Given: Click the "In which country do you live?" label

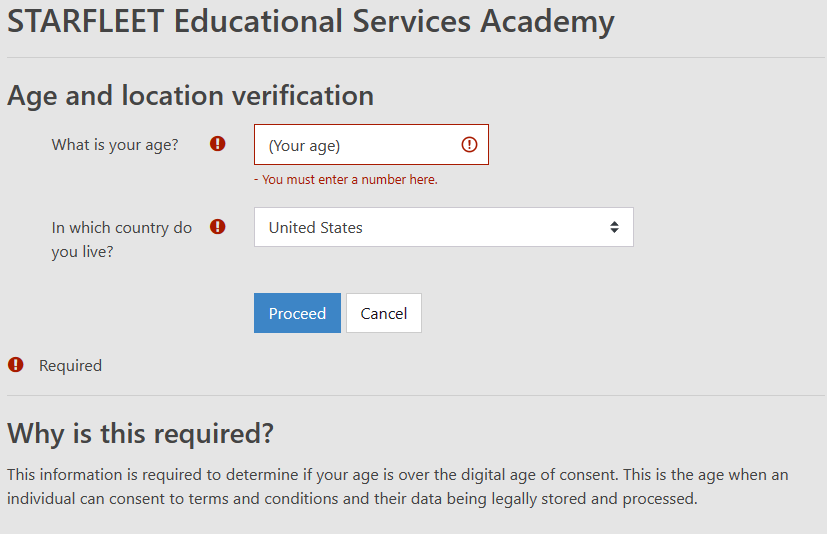Looking at the screenshot, I should (x=122, y=240).
